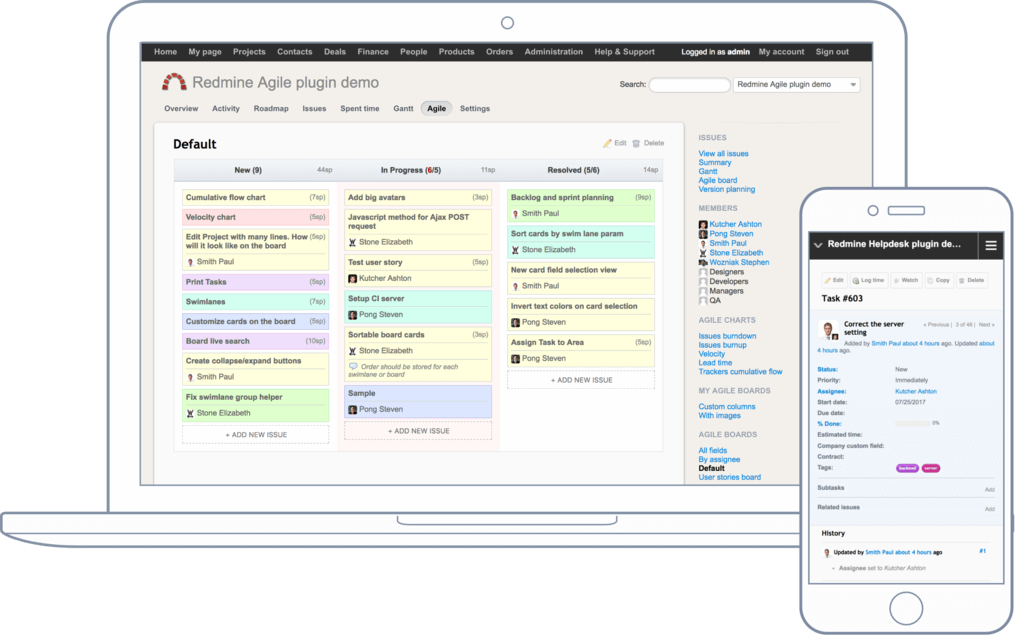Click the Edit icon on the phone task view
Image resolution: width=1015 pixels, height=636 pixels.
[x=827, y=280]
